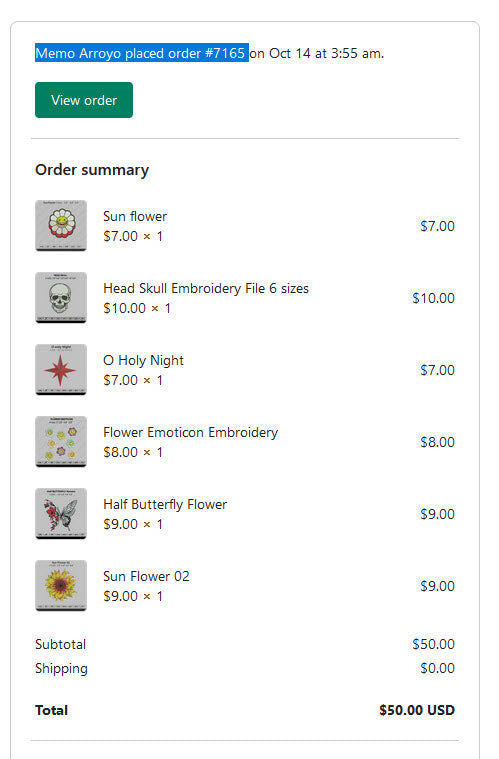Click the View order button
The width and height of the screenshot is (499, 759).
[84, 100]
